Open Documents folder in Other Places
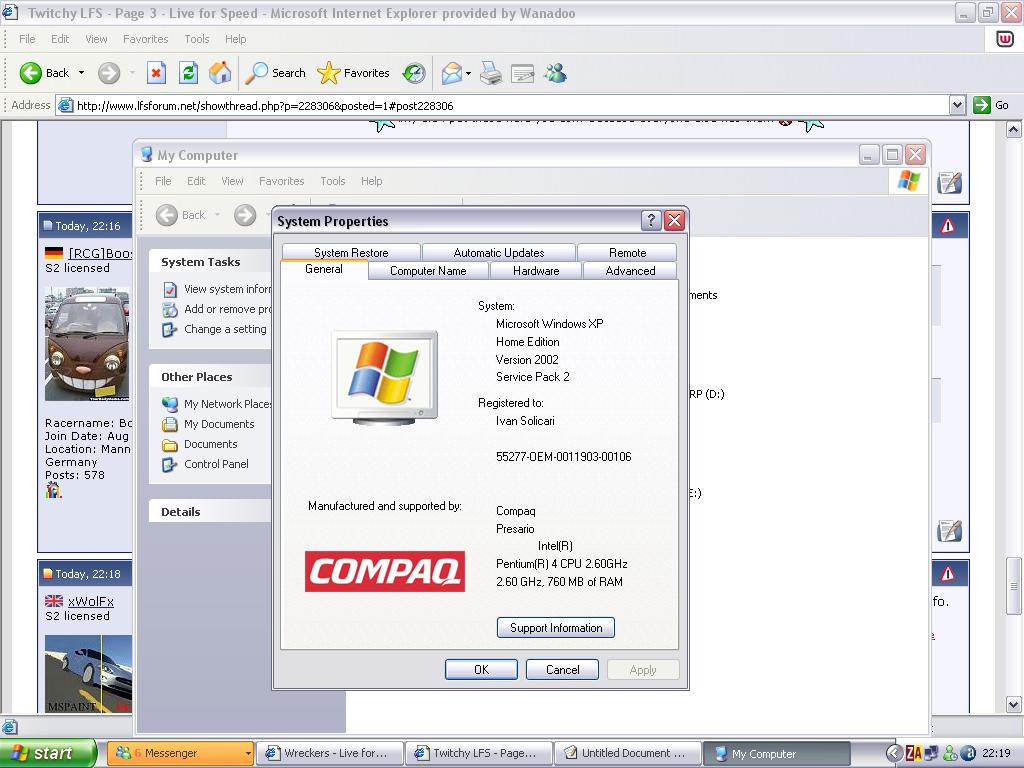 tap(200, 444)
